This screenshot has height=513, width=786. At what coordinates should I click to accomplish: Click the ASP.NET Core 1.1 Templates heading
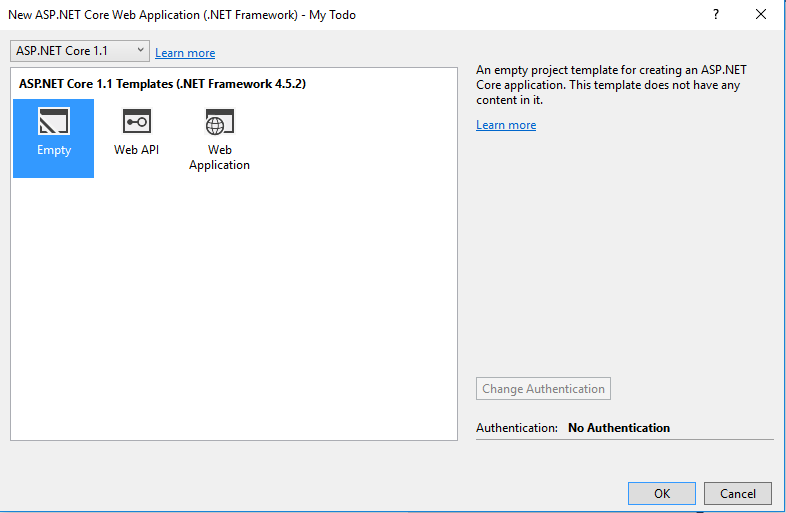[162, 84]
